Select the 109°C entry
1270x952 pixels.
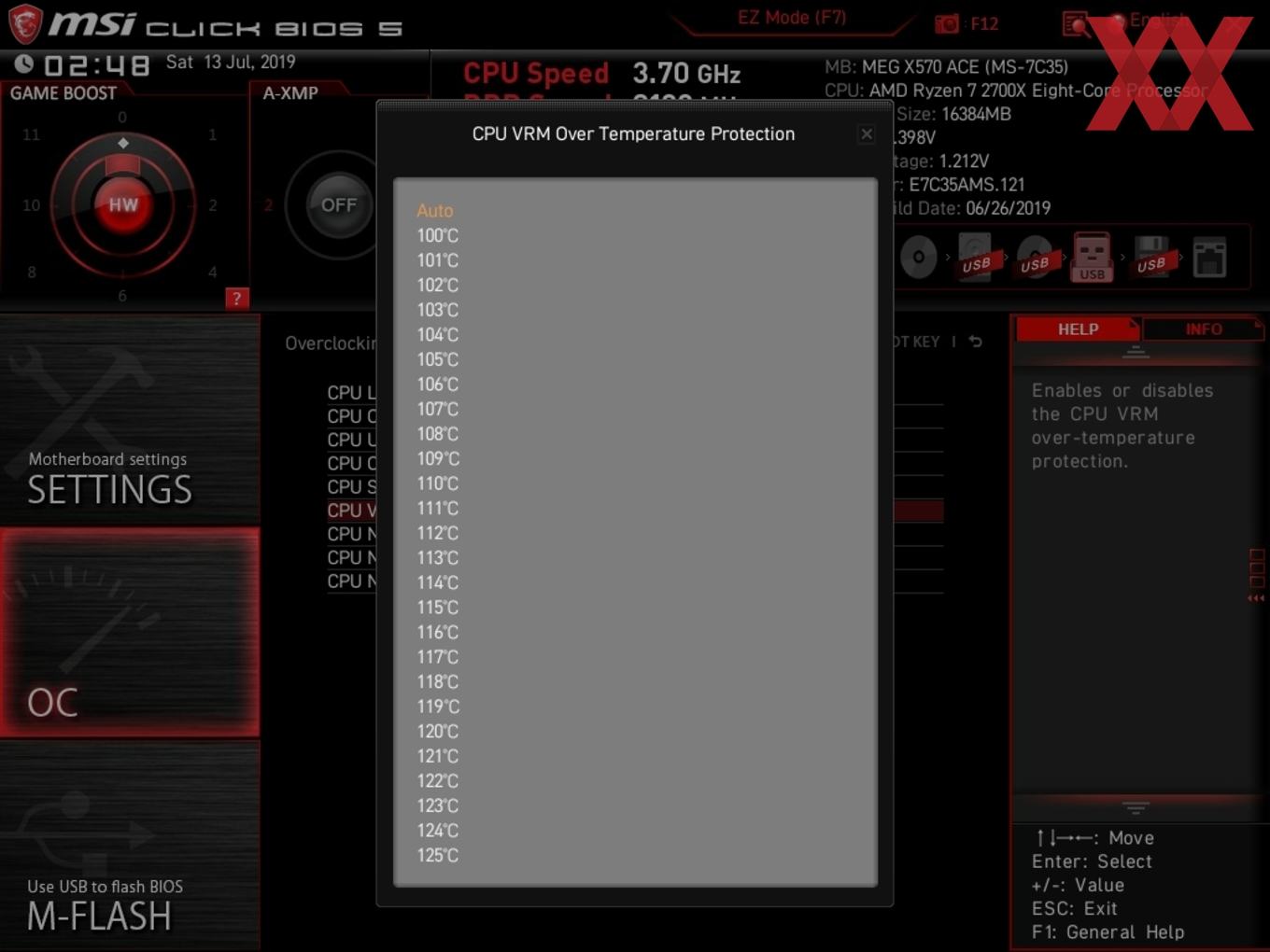(438, 458)
